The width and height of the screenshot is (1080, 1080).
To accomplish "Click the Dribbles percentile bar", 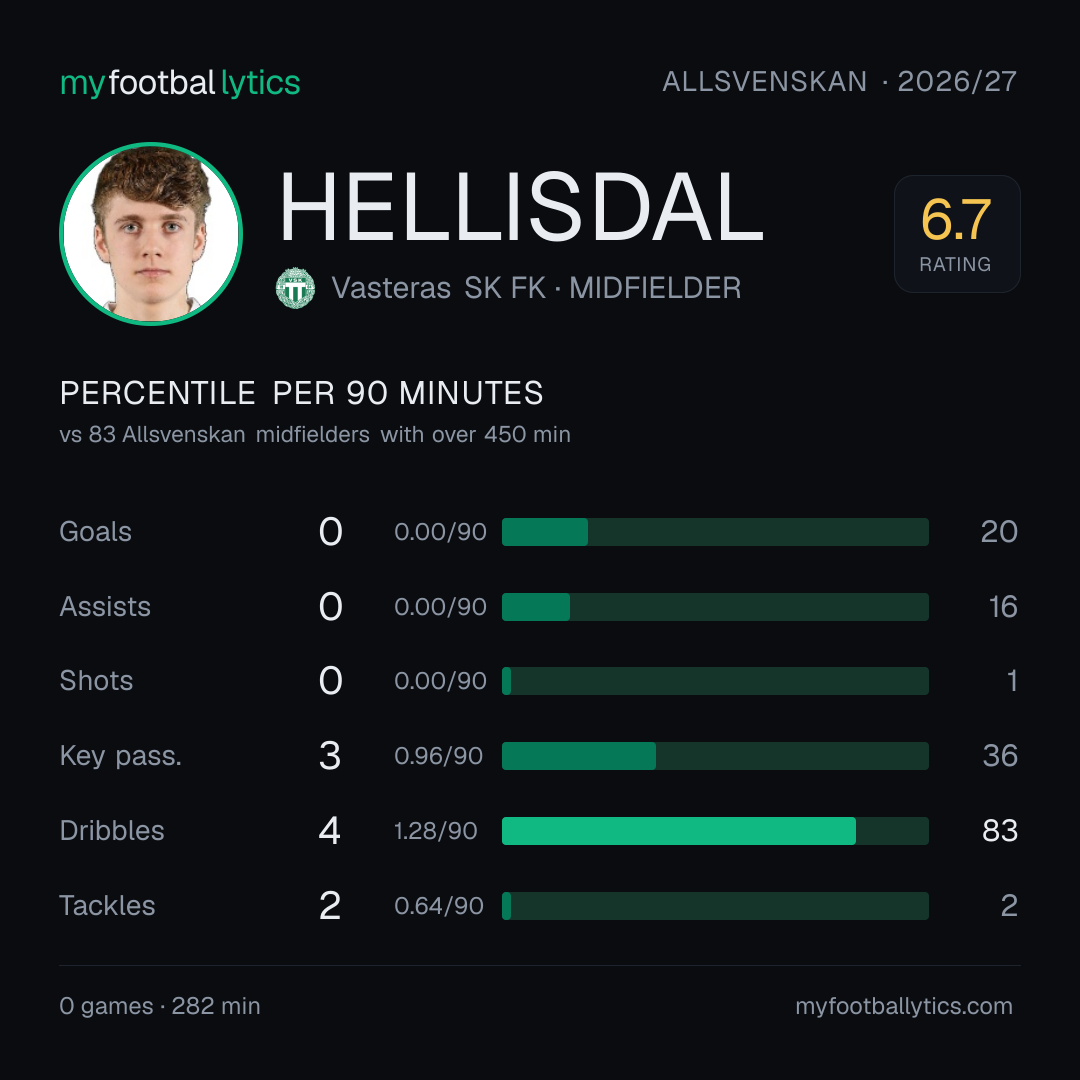I will 715,831.
